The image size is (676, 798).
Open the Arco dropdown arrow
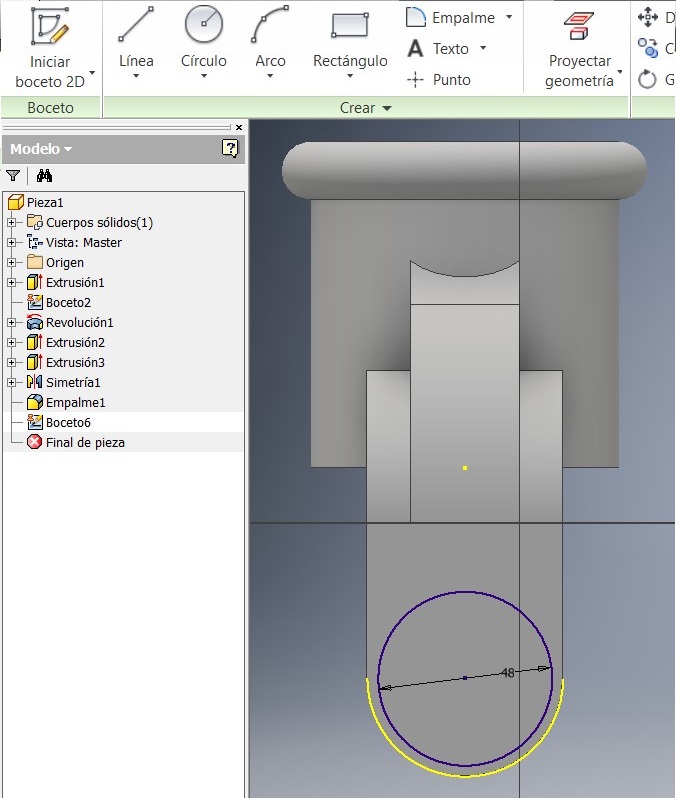270,76
